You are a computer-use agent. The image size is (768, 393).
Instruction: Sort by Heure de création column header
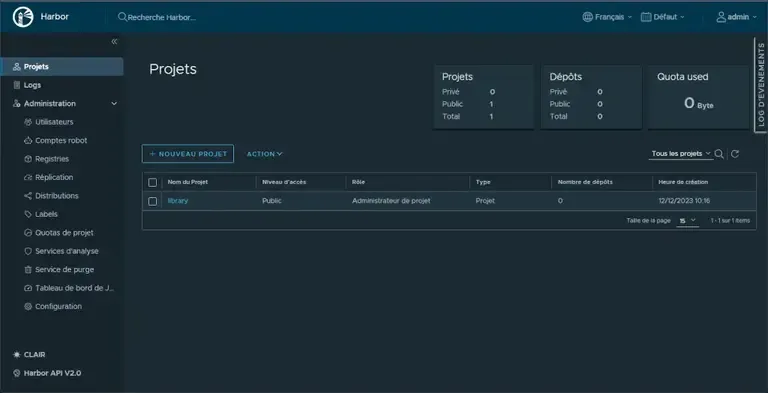[x=683, y=182]
